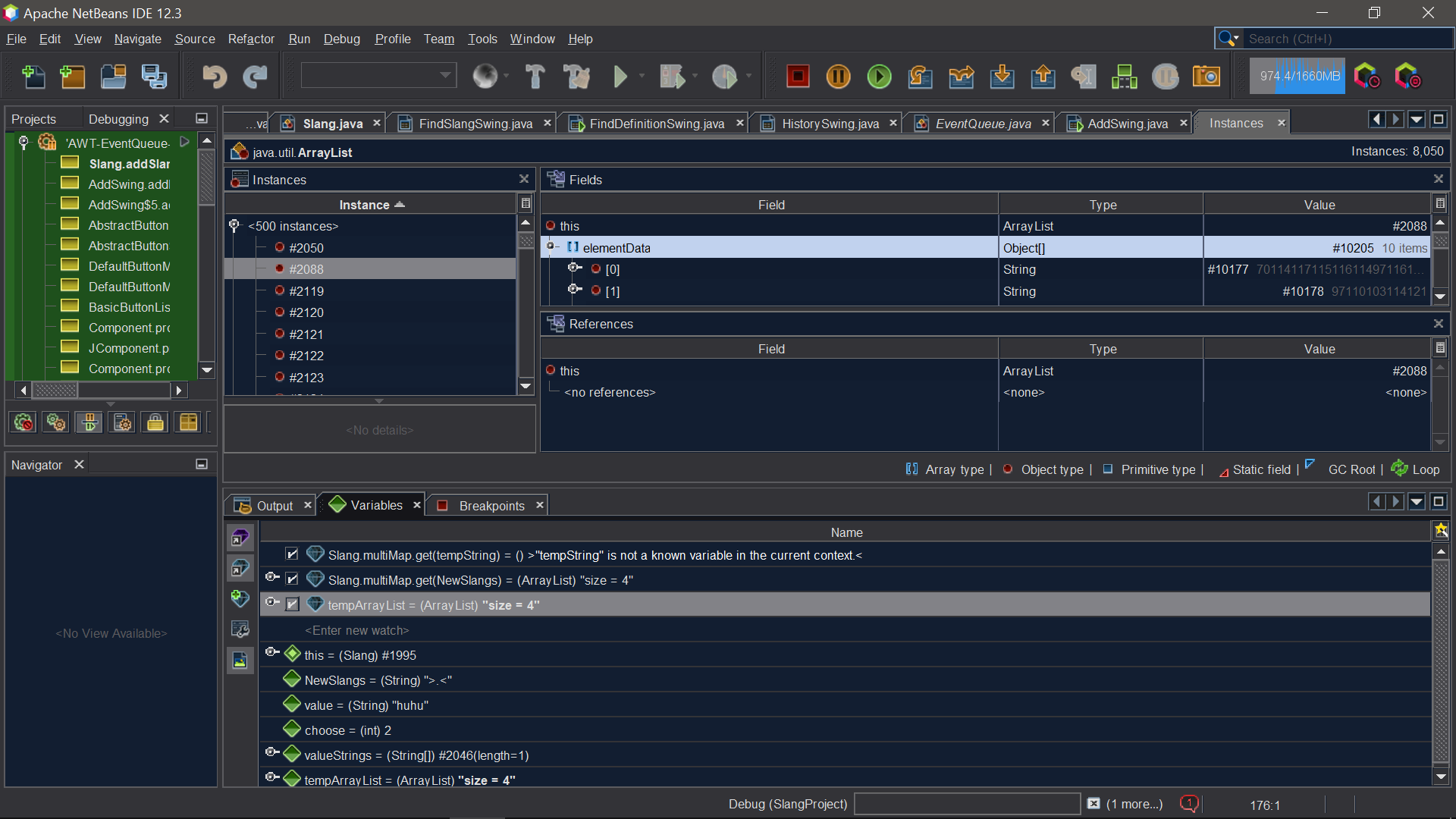This screenshot has height=819, width=1456.
Task: Uncheck the tempArrayList watch checkbox
Action: click(292, 604)
